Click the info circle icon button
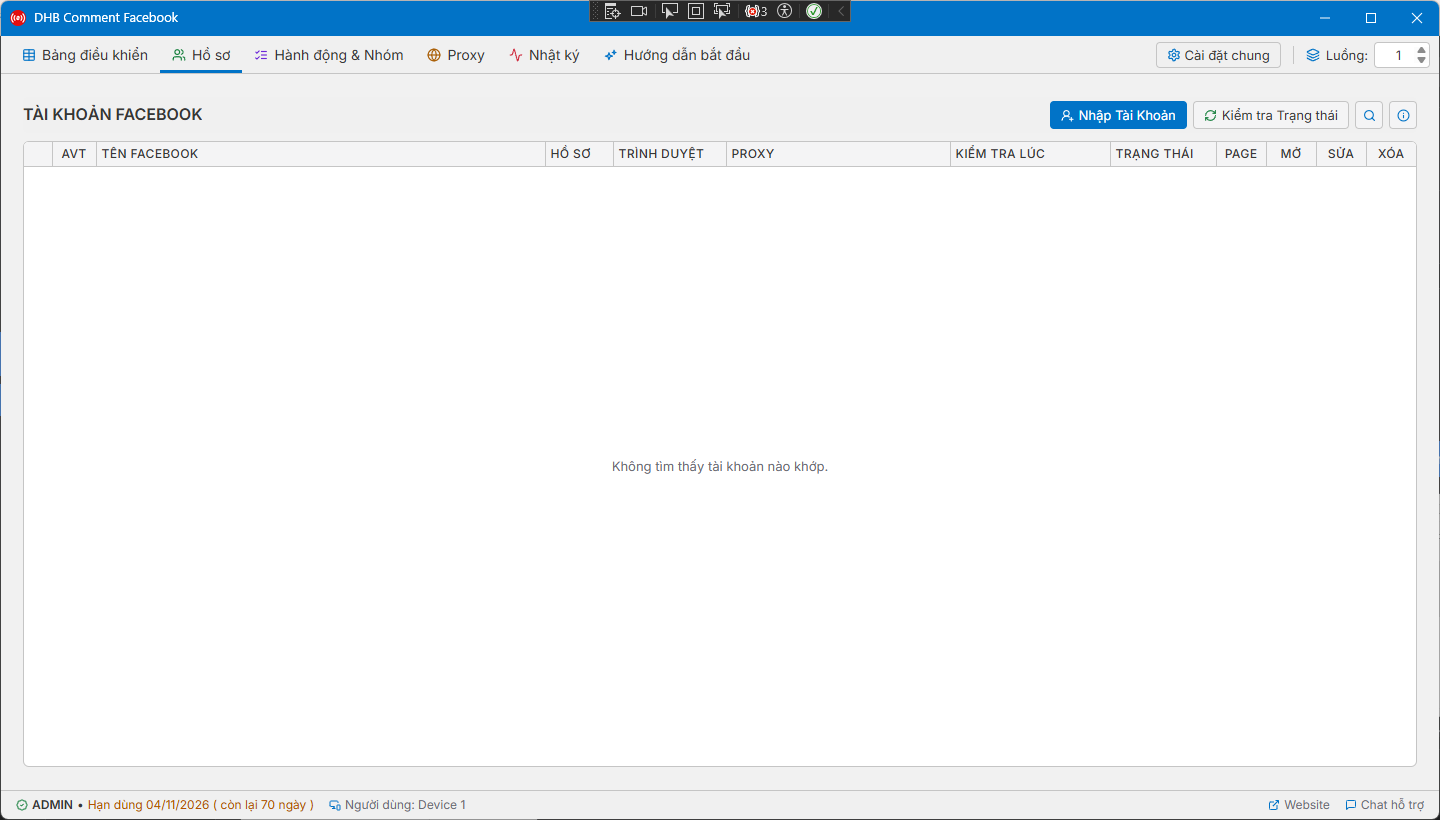 tap(1403, 115)
